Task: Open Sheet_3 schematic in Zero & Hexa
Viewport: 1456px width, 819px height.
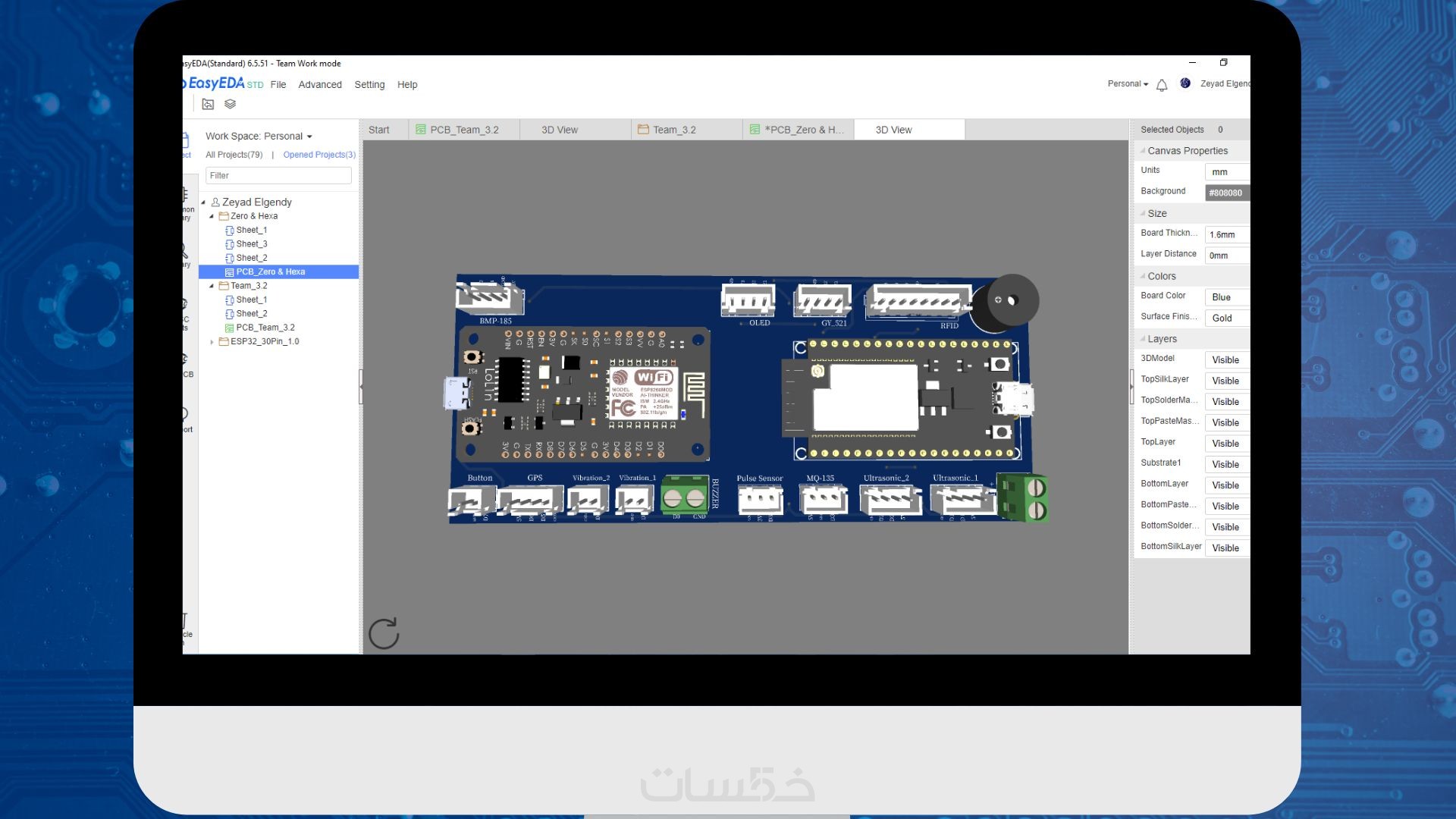Action: pyautogui.click(x=251, y=244)
